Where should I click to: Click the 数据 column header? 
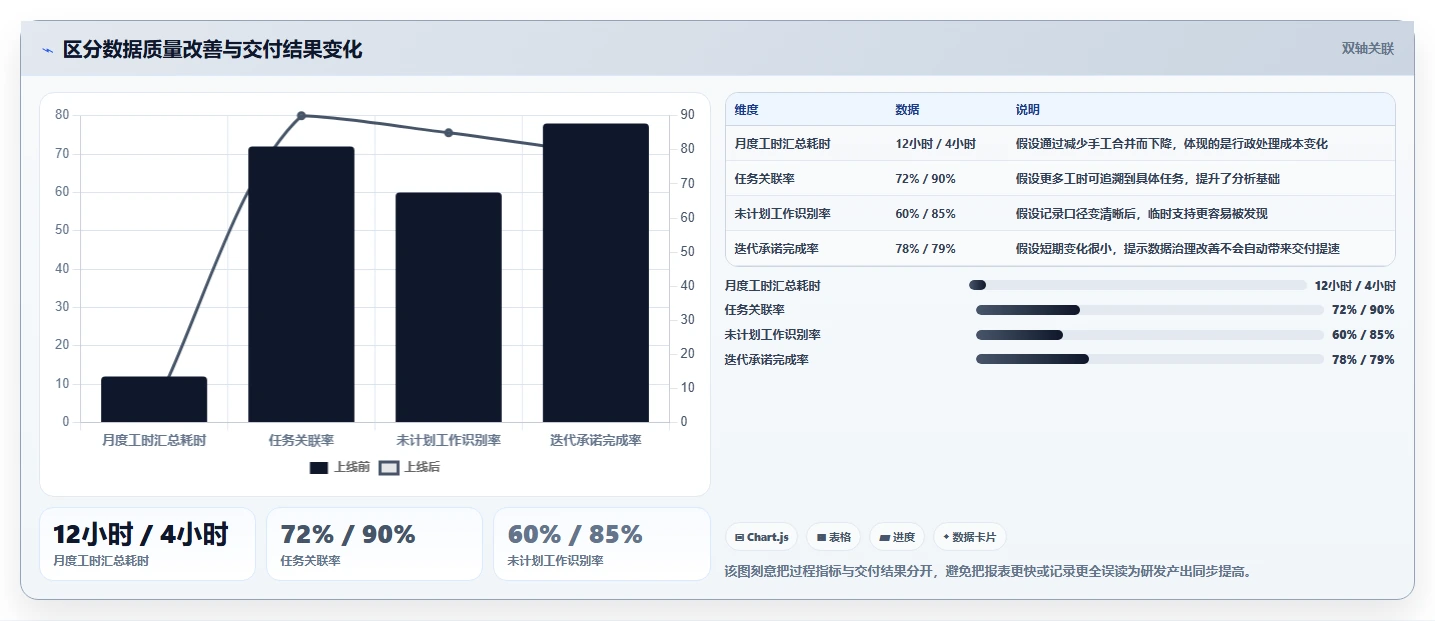(907, 110)
